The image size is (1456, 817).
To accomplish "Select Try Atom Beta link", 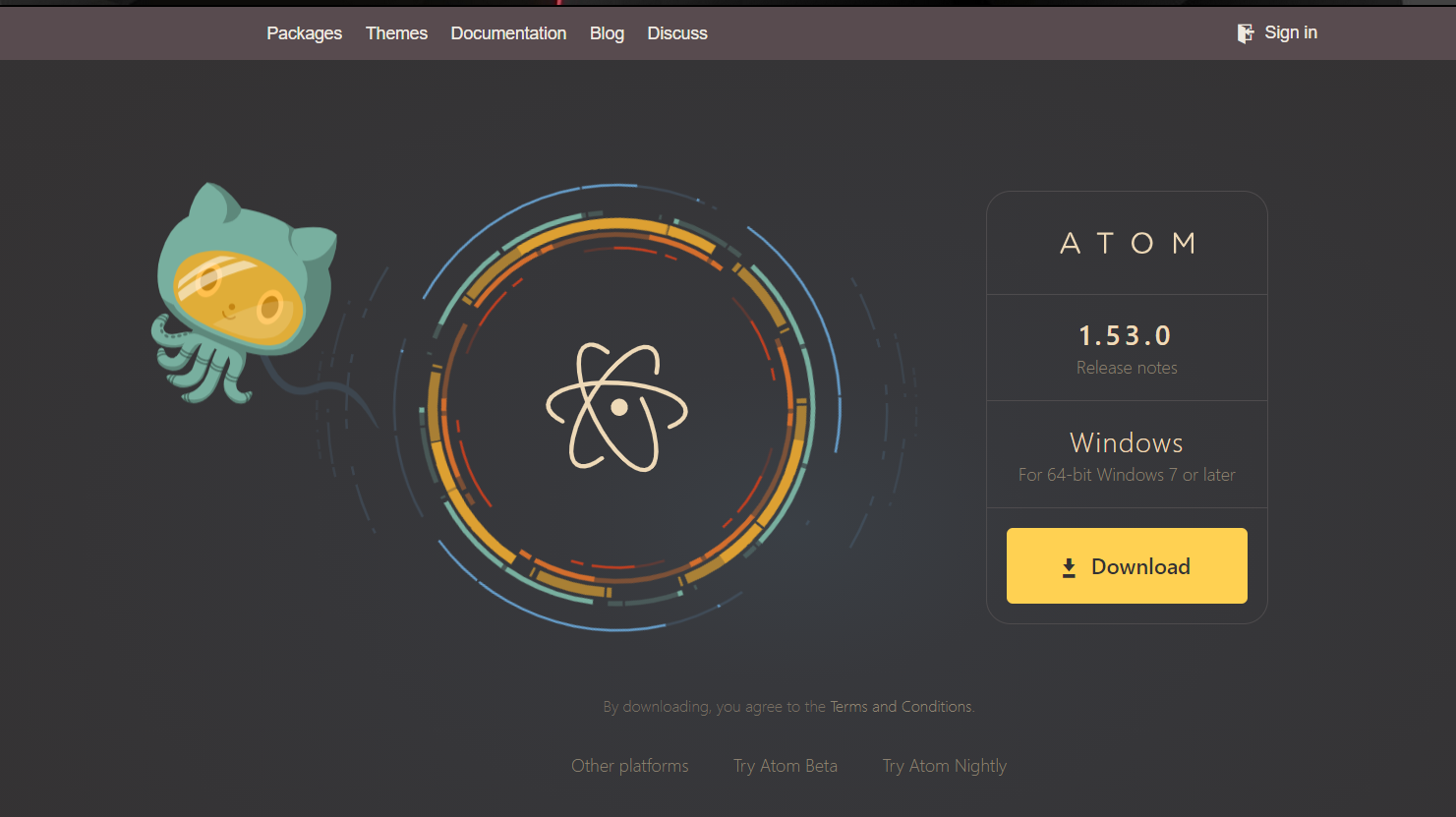I will [x=786, y=766].
